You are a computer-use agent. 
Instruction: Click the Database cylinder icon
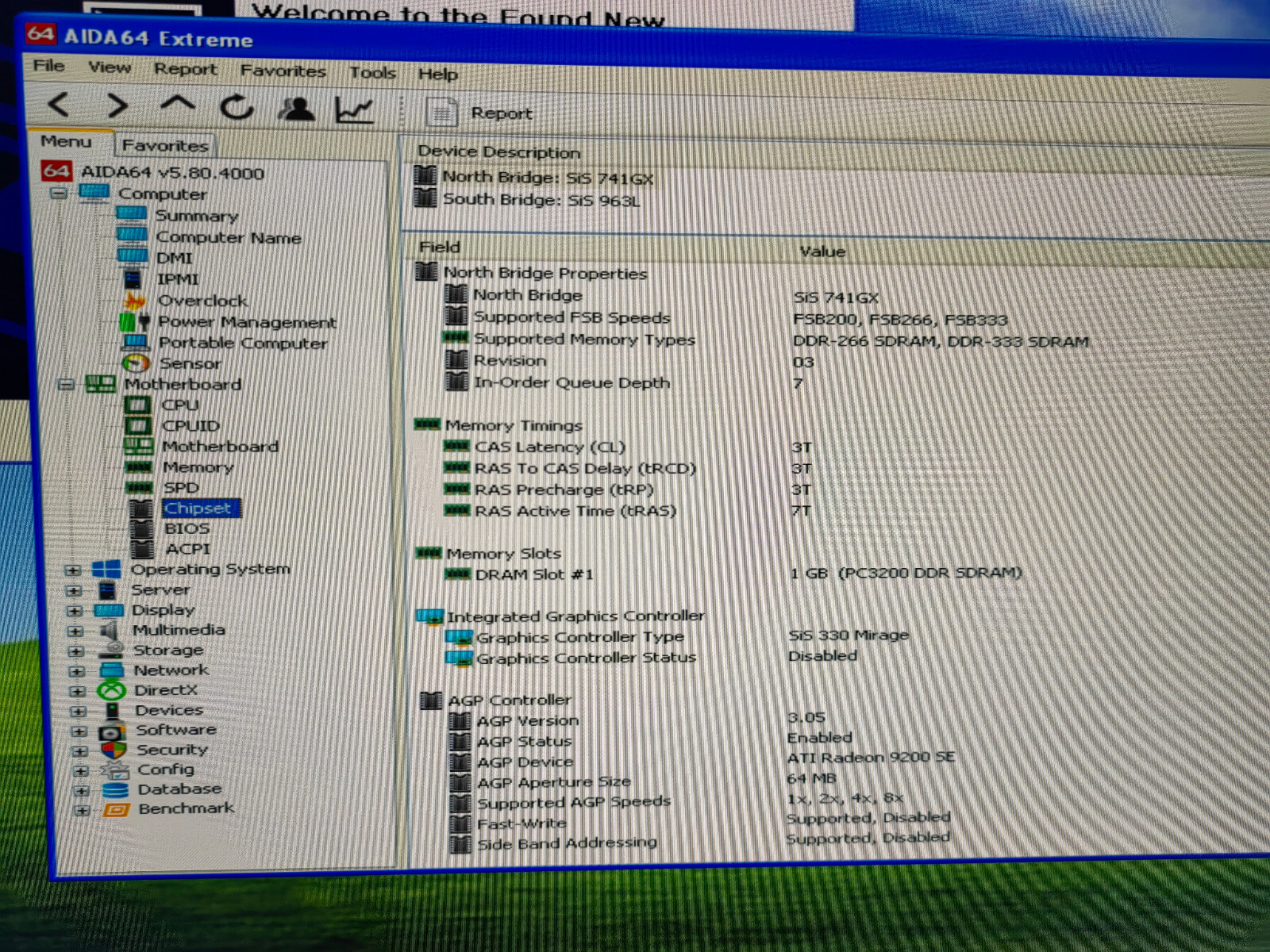(115, 790)
